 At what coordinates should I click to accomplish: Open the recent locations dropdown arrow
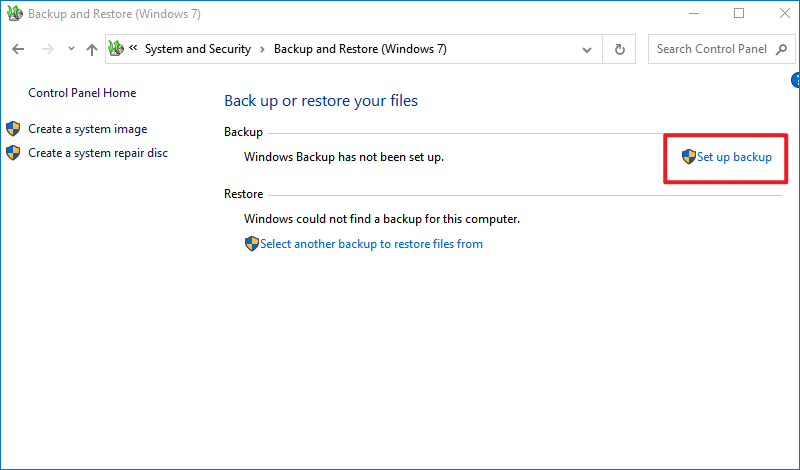click(71, 49)
